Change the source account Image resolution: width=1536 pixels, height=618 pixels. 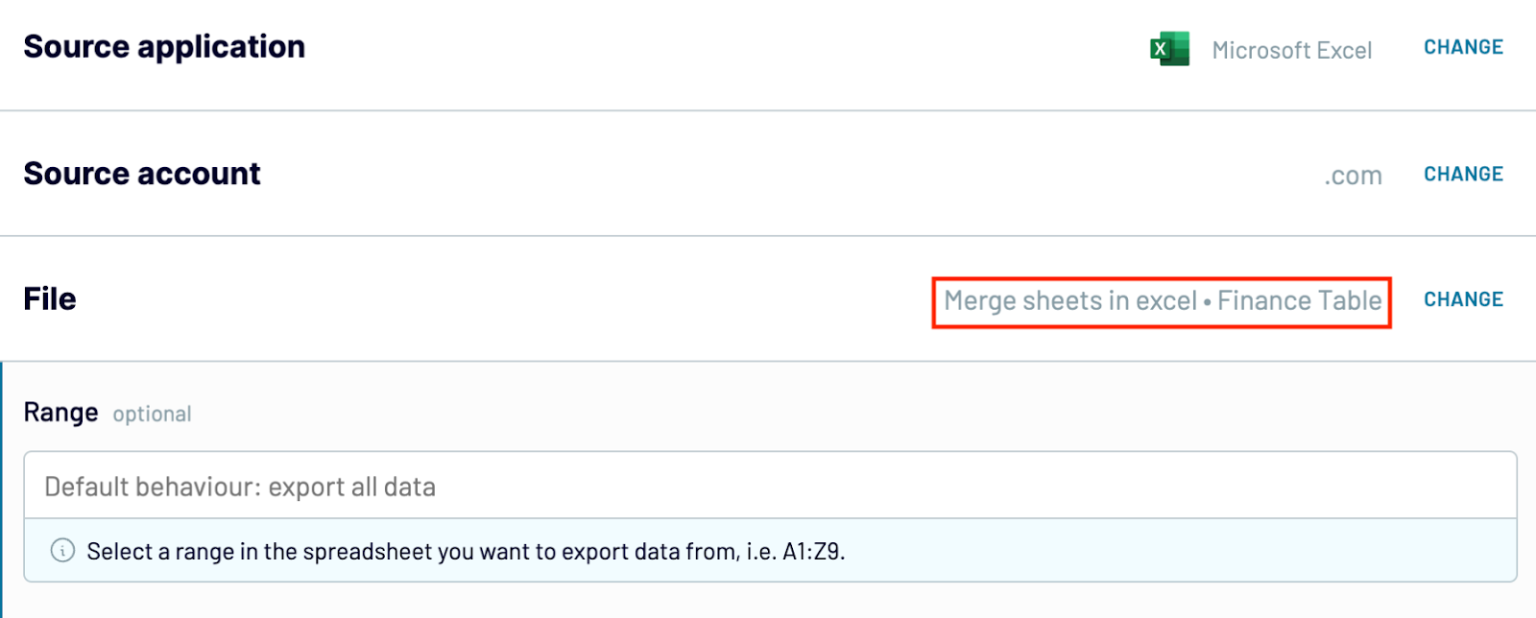point(1463,174)
